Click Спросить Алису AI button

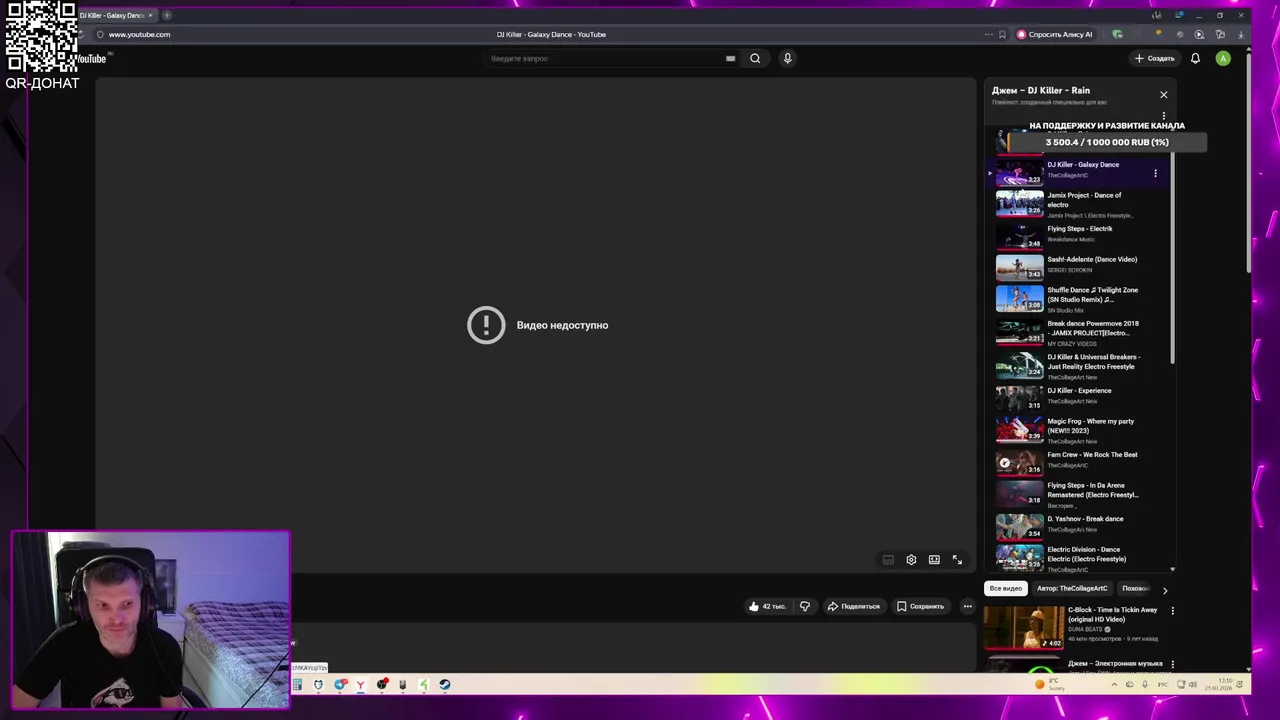coord(1055,34)
